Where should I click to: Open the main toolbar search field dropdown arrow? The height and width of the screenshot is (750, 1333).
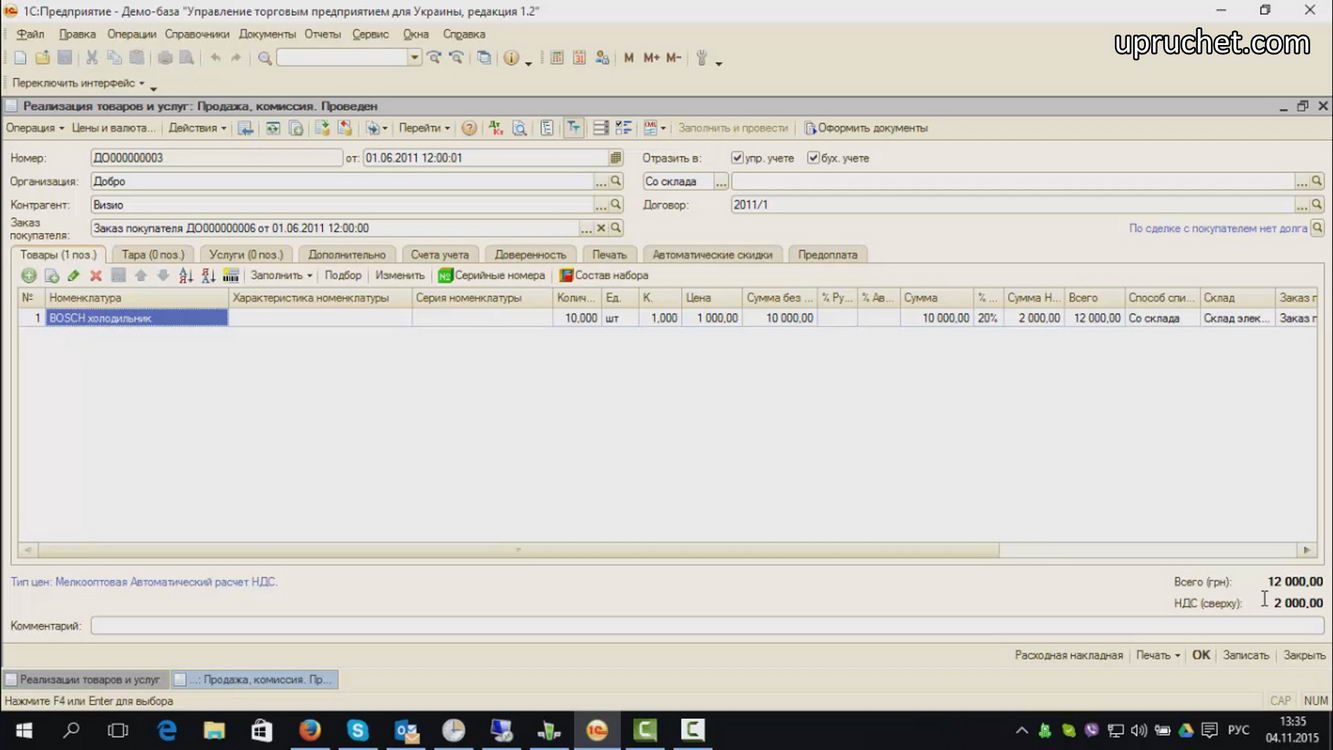point(414,58)
